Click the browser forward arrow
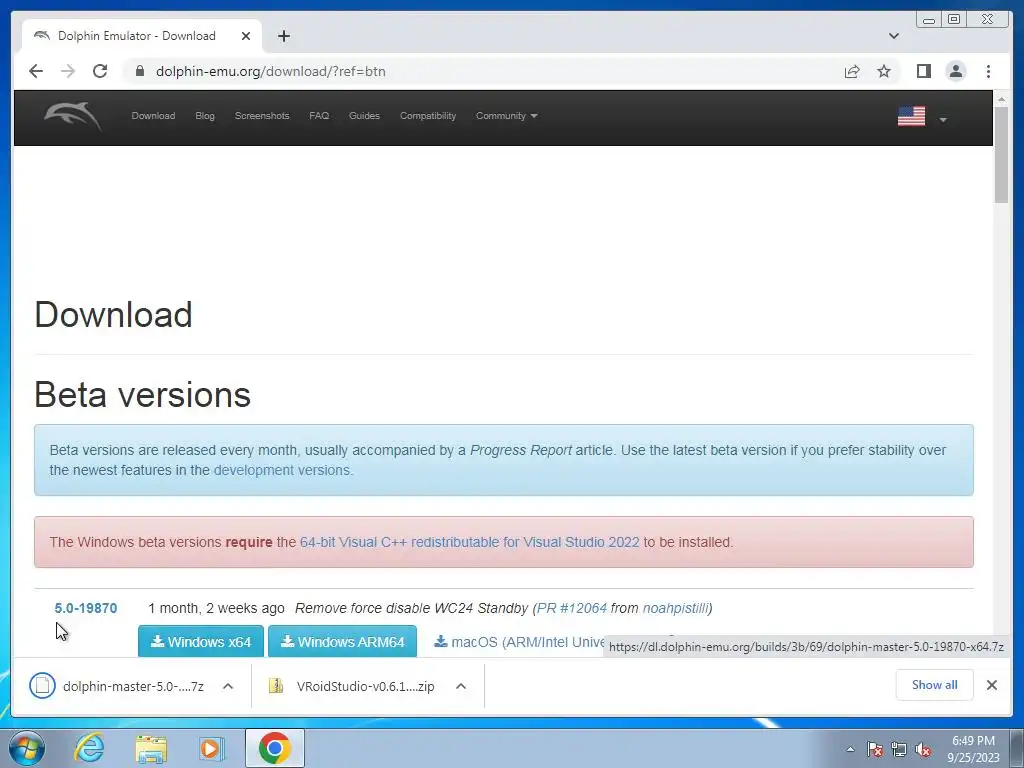 pos(68,71)
